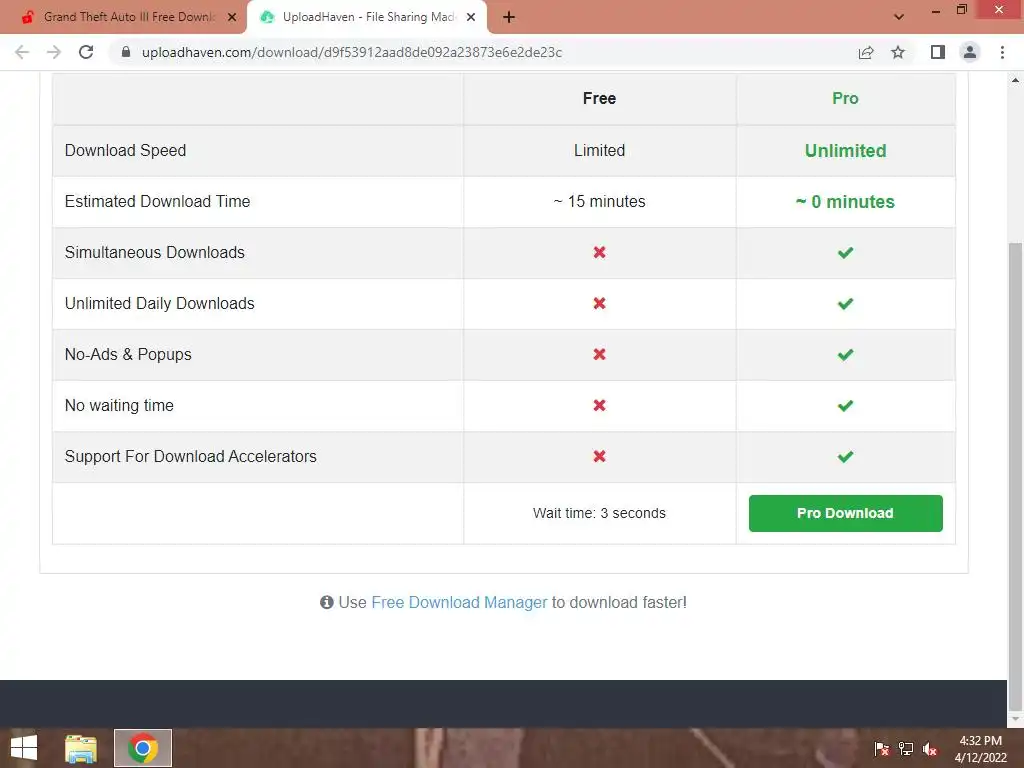Viewport: 1024px width, 768px height.
Task: Switch to Grand Theft Auto III tab
Action: (123, 17)
